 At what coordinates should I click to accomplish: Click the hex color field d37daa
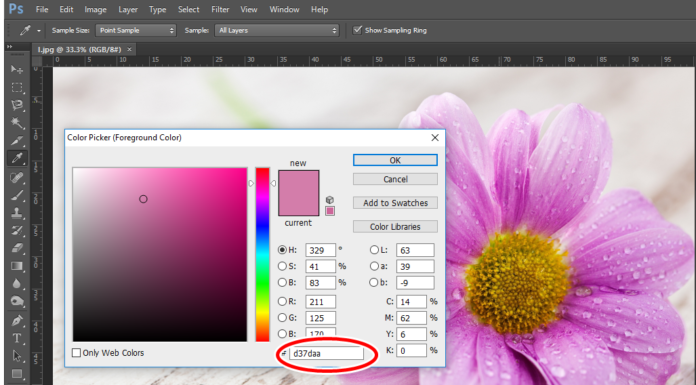(326, 353)
